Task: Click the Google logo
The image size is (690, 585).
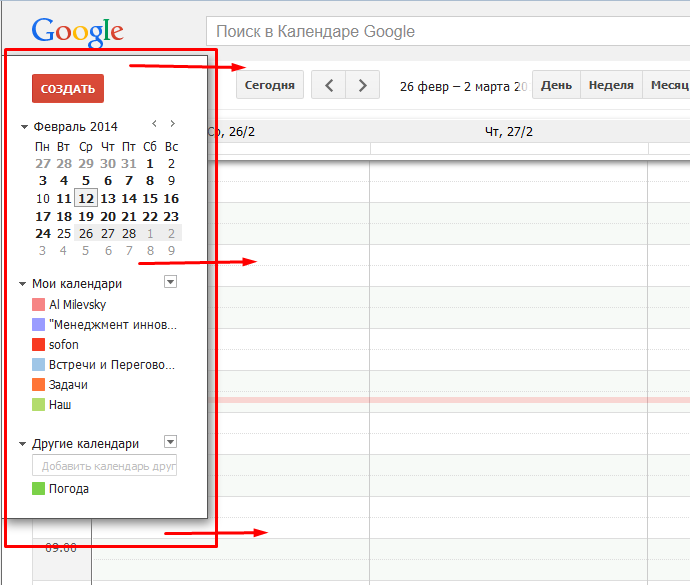Action: [x=77, y=31]
